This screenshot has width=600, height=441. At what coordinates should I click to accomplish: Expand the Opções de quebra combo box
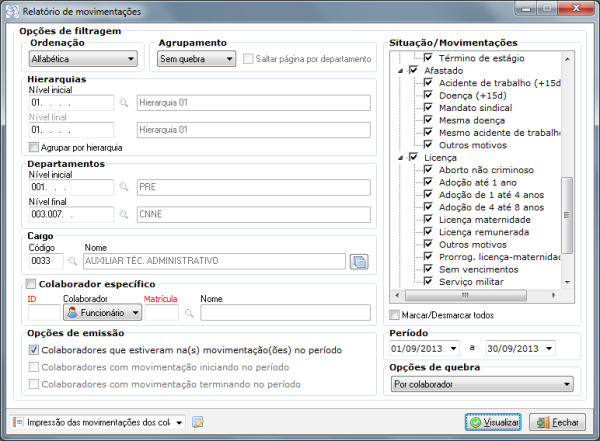point(481,383)
